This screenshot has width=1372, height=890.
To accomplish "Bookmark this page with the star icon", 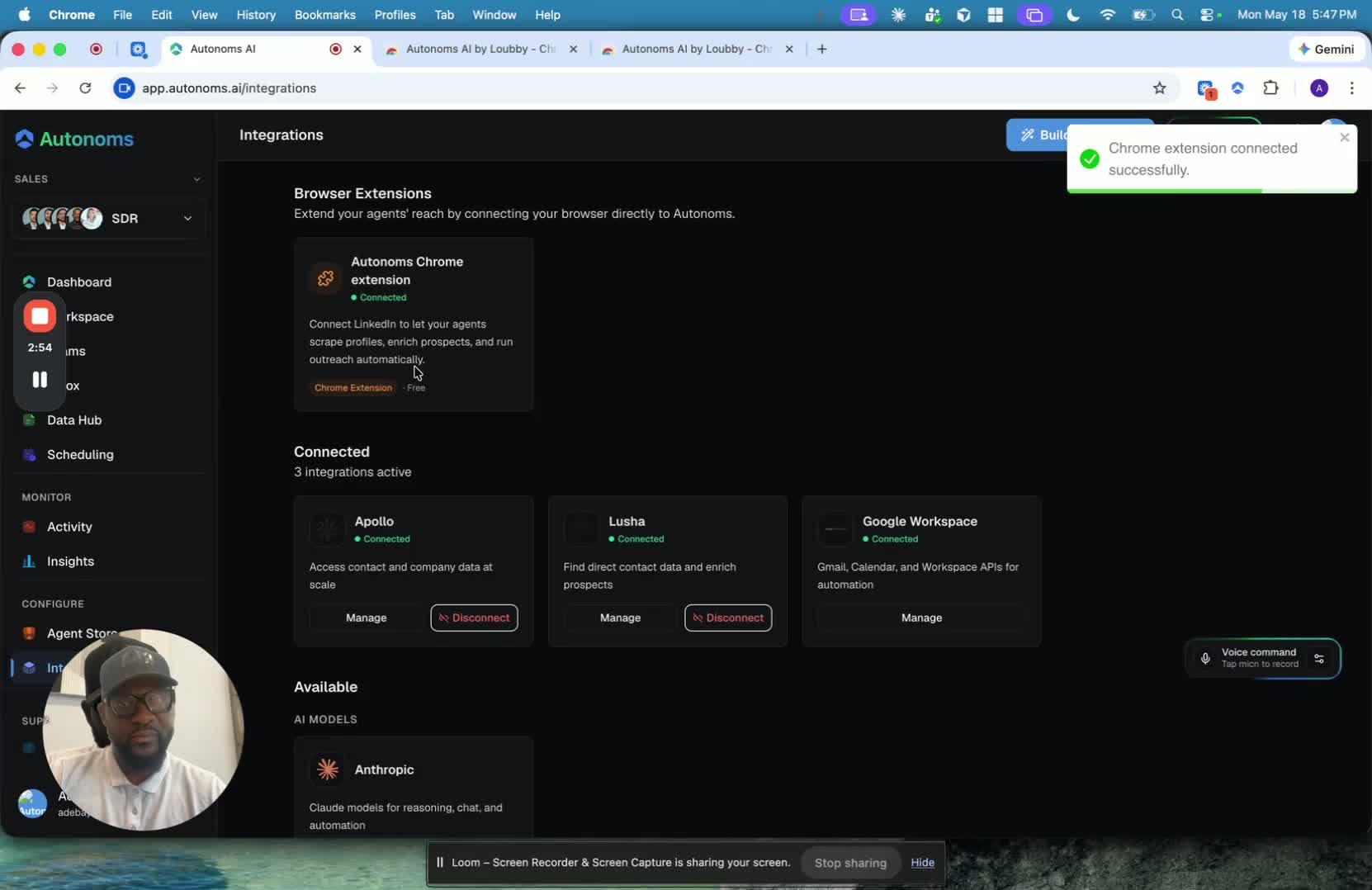I will pyautogui.click(x=1160, y=88).
